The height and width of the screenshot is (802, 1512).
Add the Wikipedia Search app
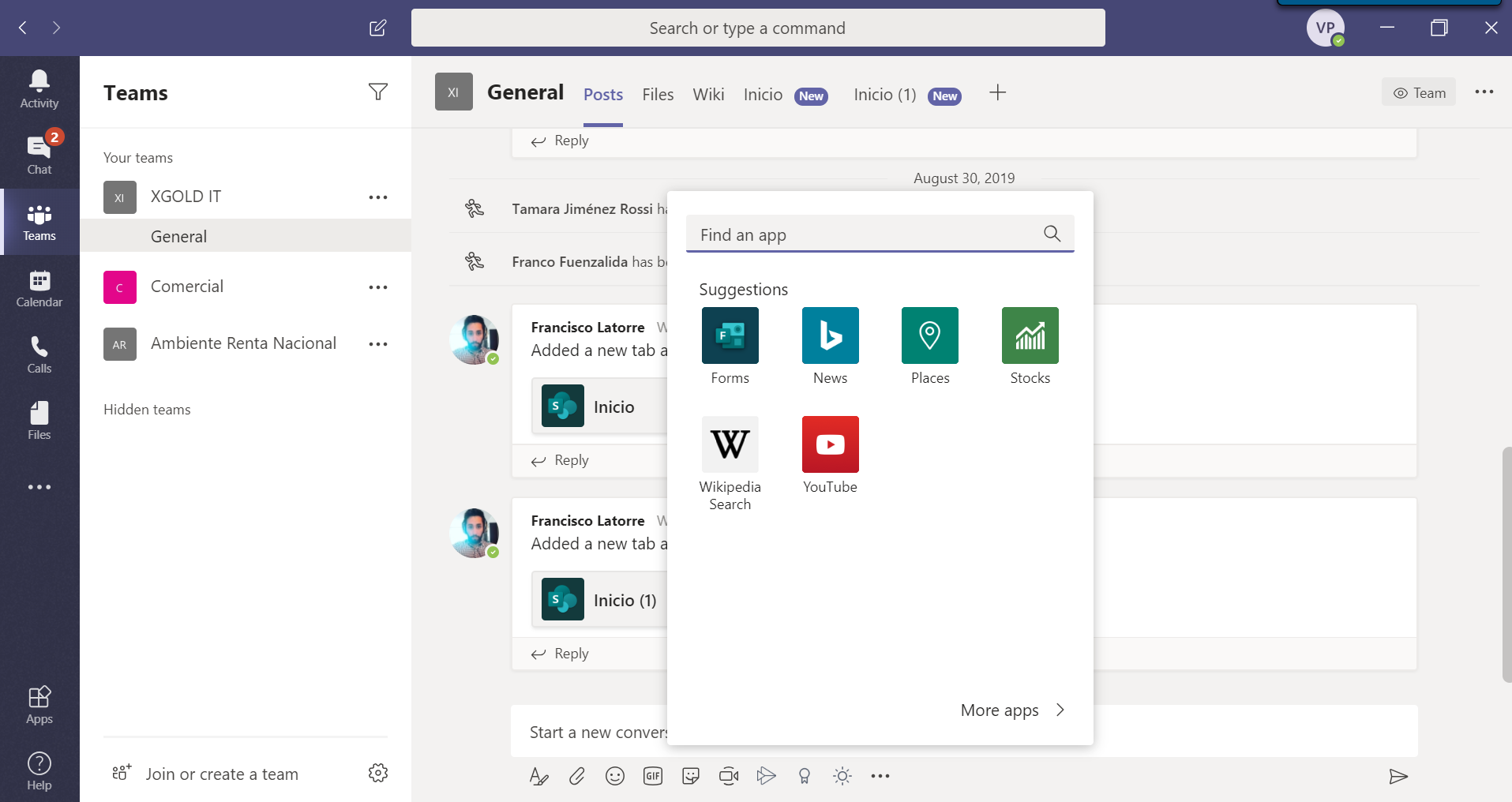pyautogui.click(x=730, y=464)
